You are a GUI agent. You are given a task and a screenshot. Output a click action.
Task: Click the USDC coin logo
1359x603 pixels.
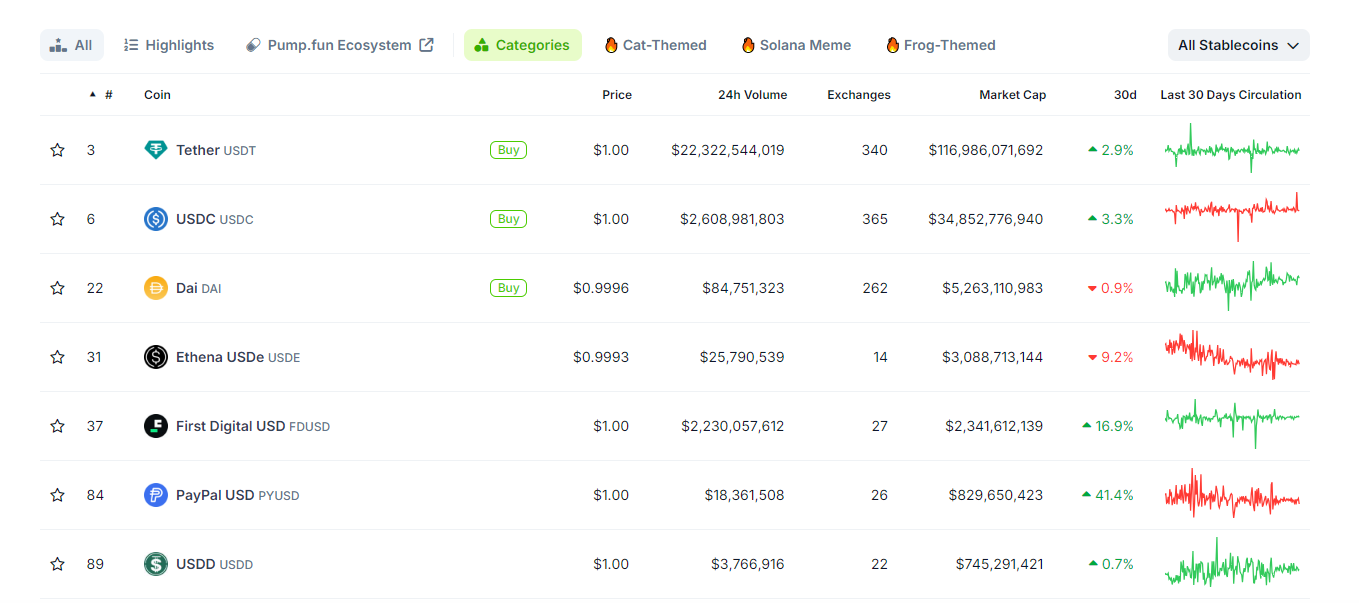156,219
